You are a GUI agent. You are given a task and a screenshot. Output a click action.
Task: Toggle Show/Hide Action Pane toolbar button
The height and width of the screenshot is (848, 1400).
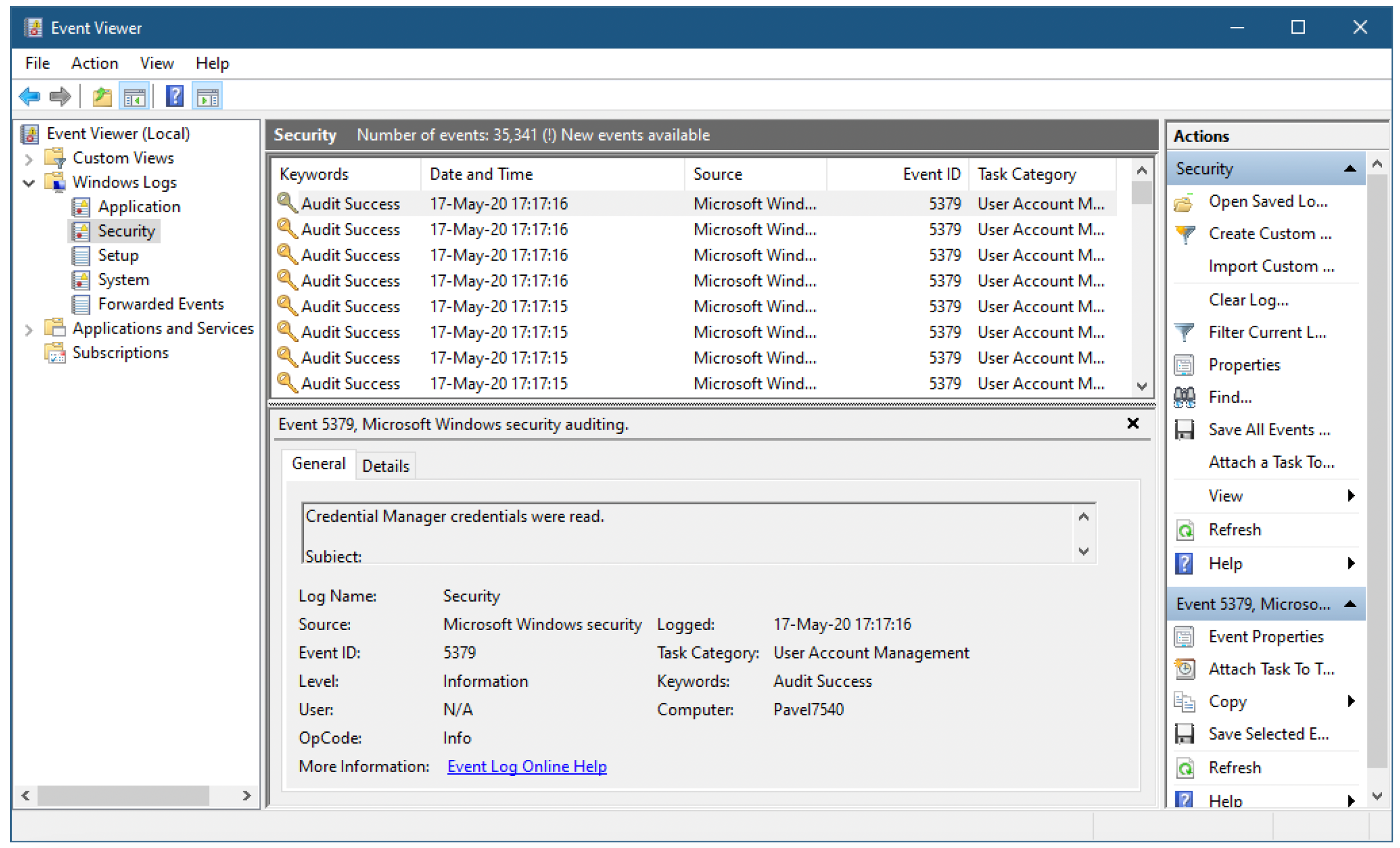[x=207, y=97]
